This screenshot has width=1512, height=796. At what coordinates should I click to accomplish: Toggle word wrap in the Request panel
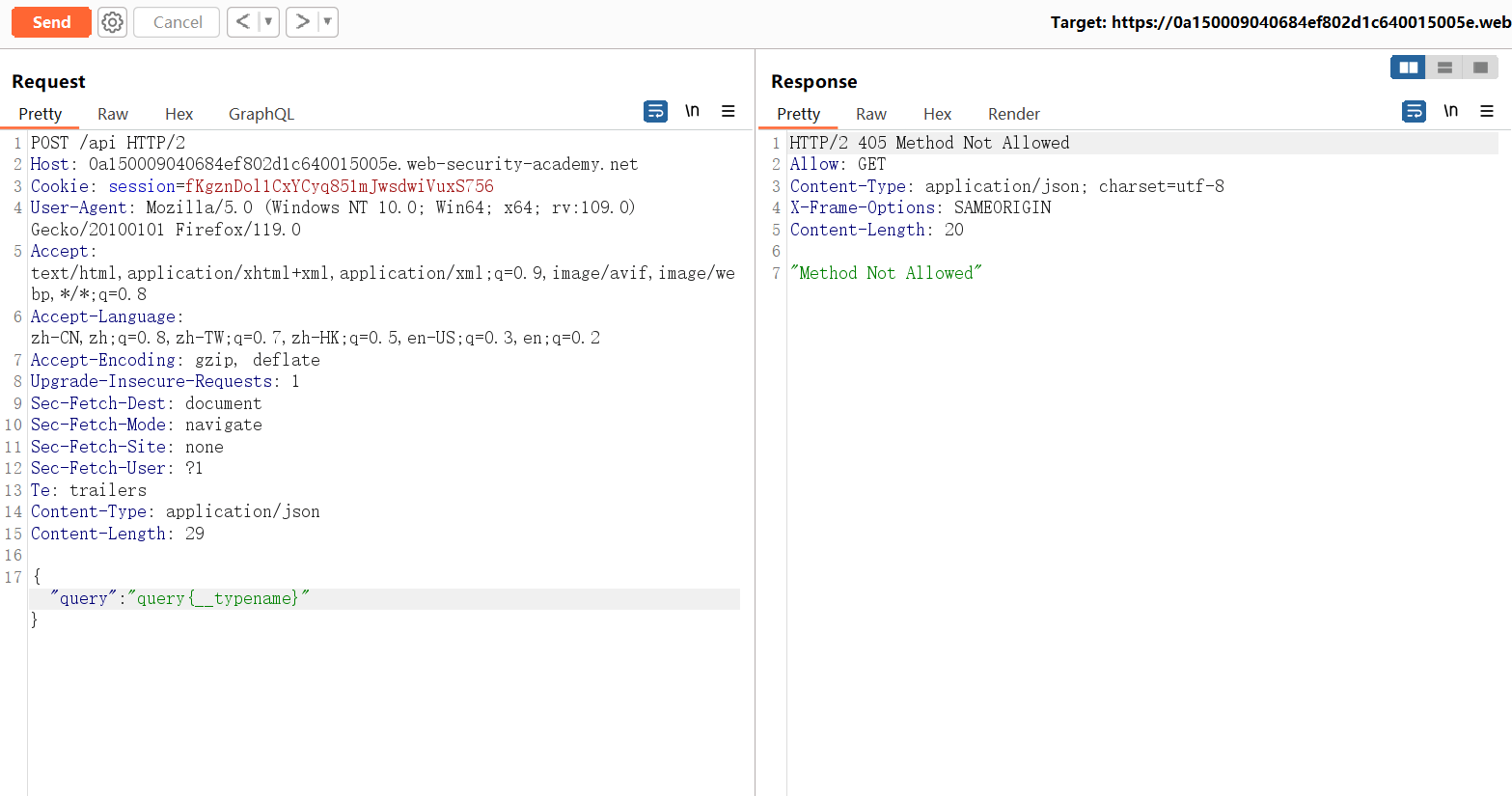pos(655,112)
